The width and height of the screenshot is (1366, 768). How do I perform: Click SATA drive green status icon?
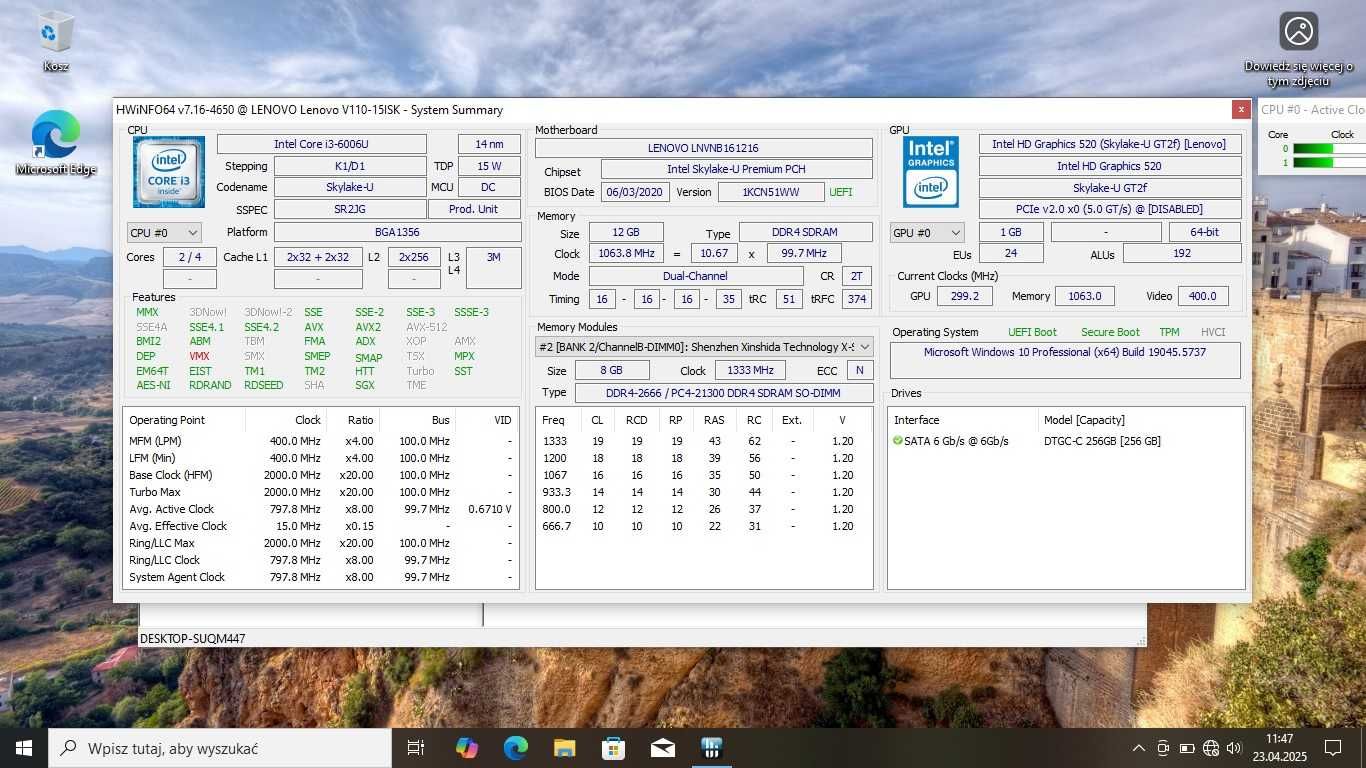point(898,441)
